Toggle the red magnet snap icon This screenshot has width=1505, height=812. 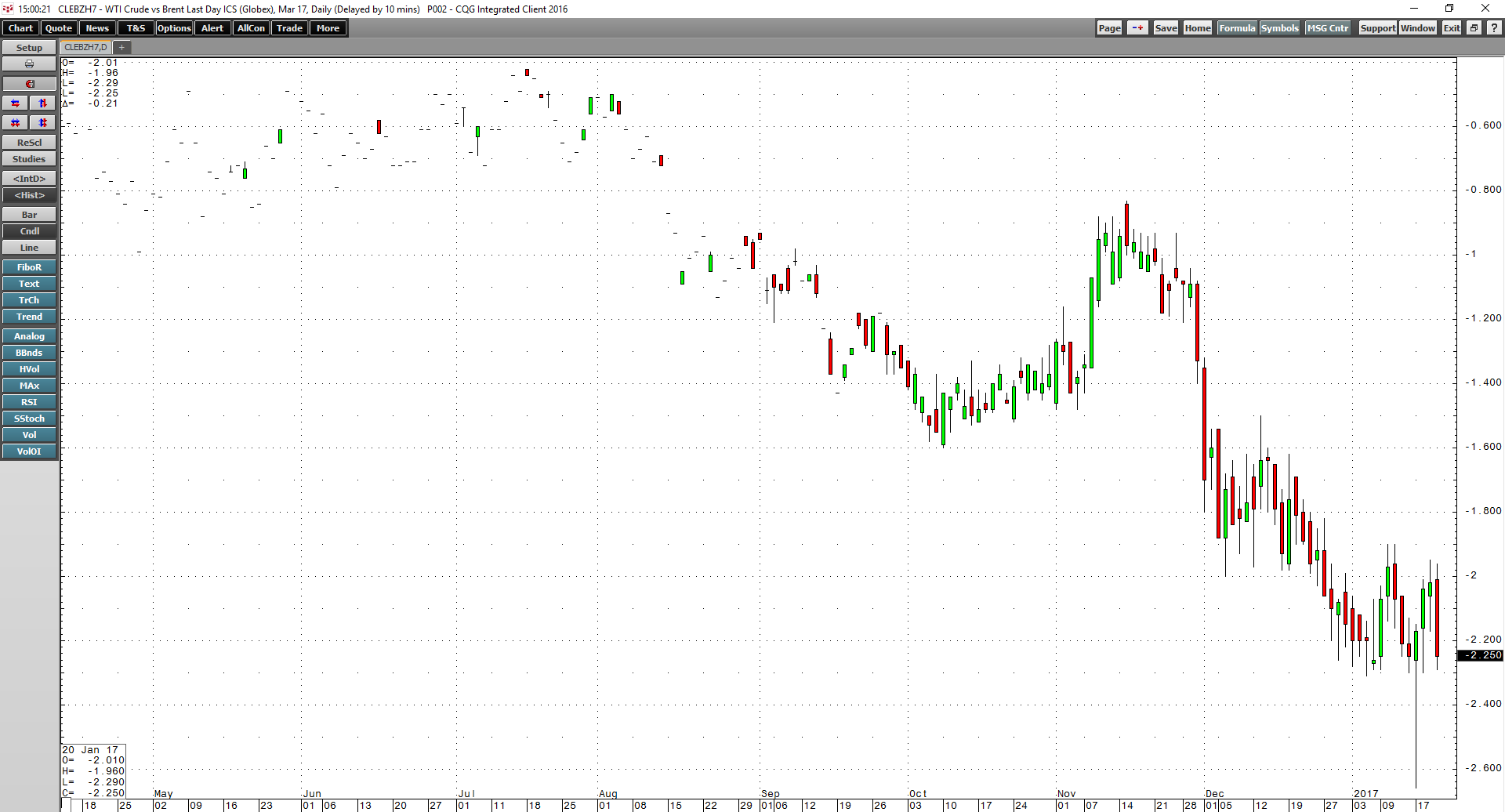point(29,84)
